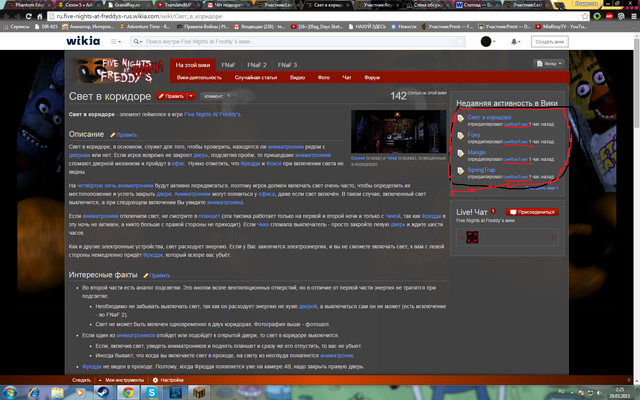Screen dimensions: 640x400
Task: Open the Chrome menu hamburger icon
Action: click(633, 16)
